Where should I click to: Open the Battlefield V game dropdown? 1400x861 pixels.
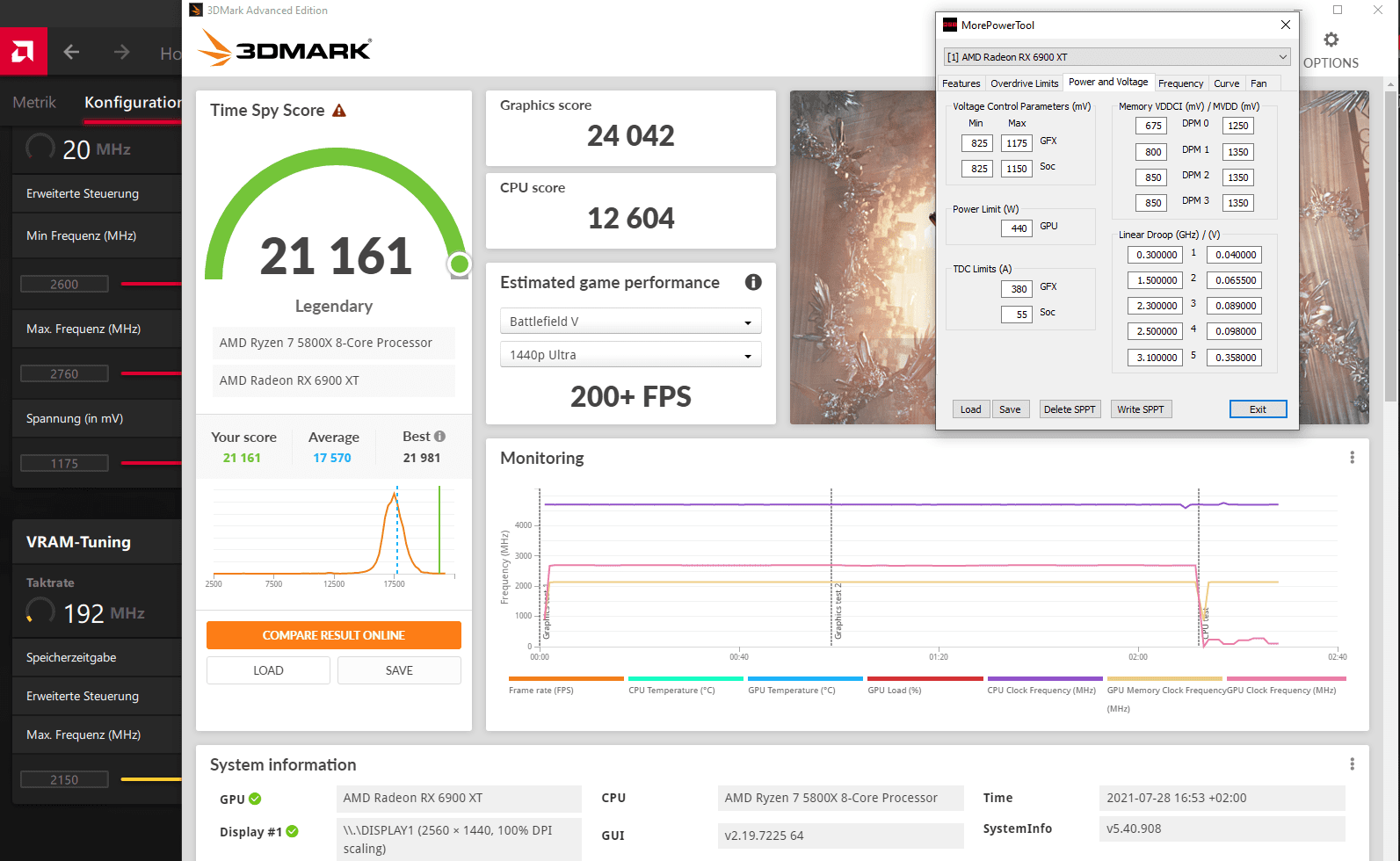point(630,322)
